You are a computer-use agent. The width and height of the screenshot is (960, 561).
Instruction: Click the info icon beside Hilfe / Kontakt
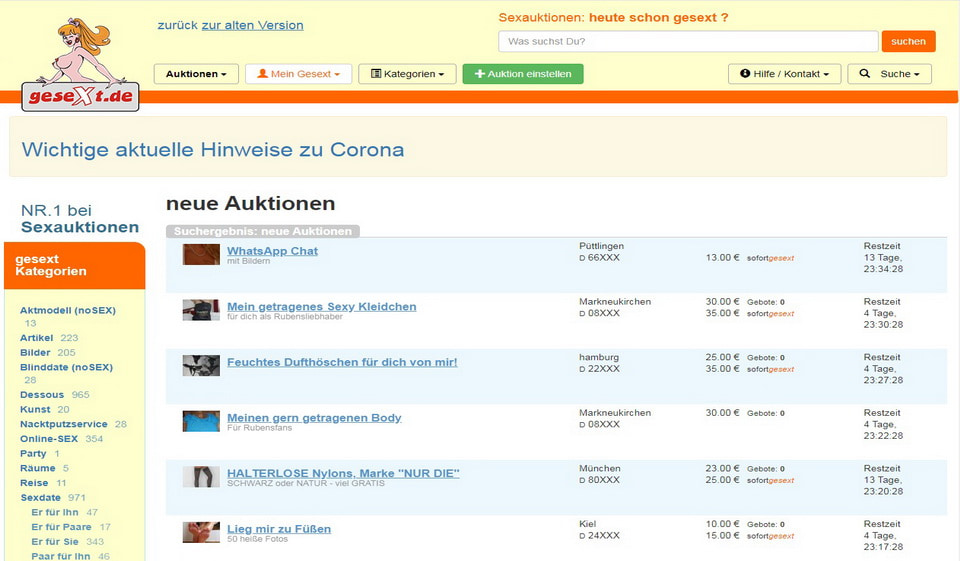coord(745,74)
